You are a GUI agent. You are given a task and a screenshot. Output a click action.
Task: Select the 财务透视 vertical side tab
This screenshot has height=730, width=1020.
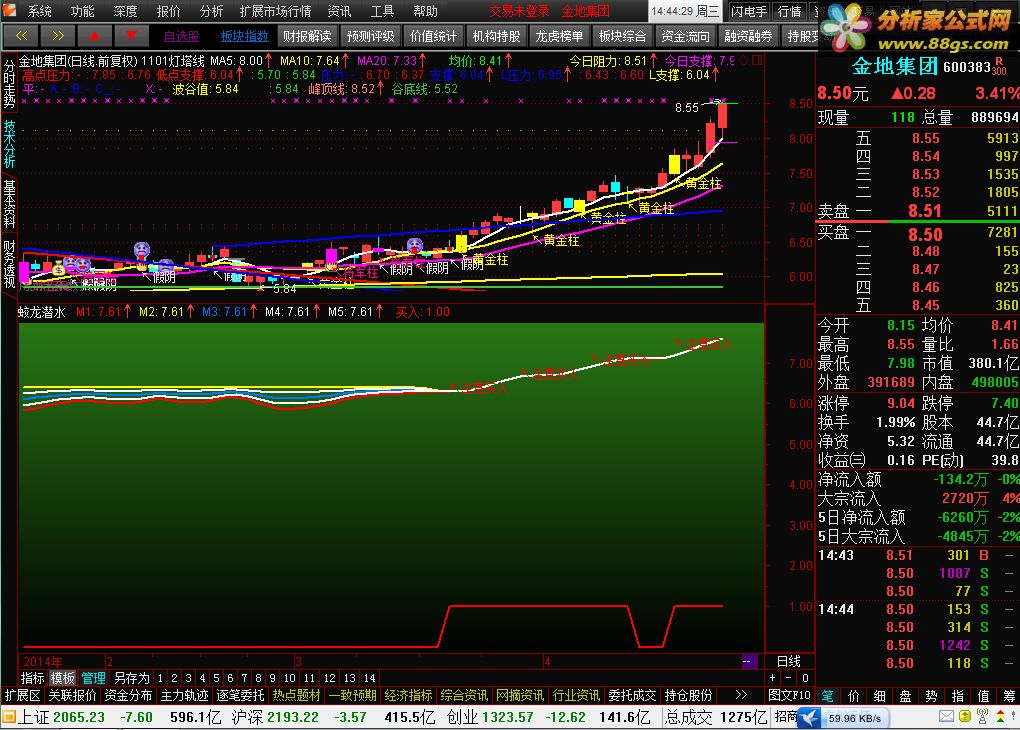click(x=9, y=264)
